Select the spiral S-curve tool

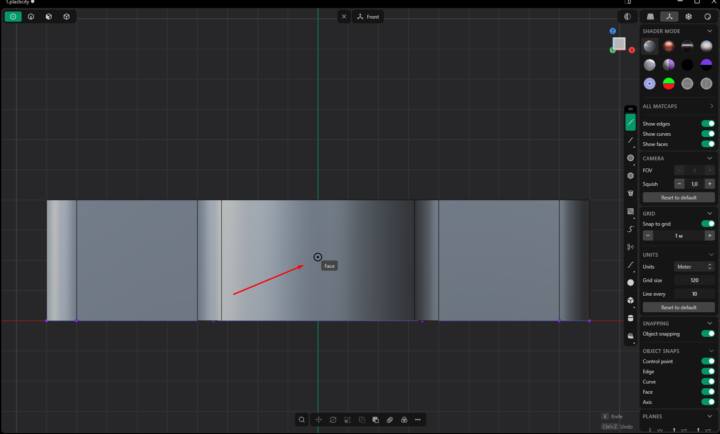(x=630, y=229)
